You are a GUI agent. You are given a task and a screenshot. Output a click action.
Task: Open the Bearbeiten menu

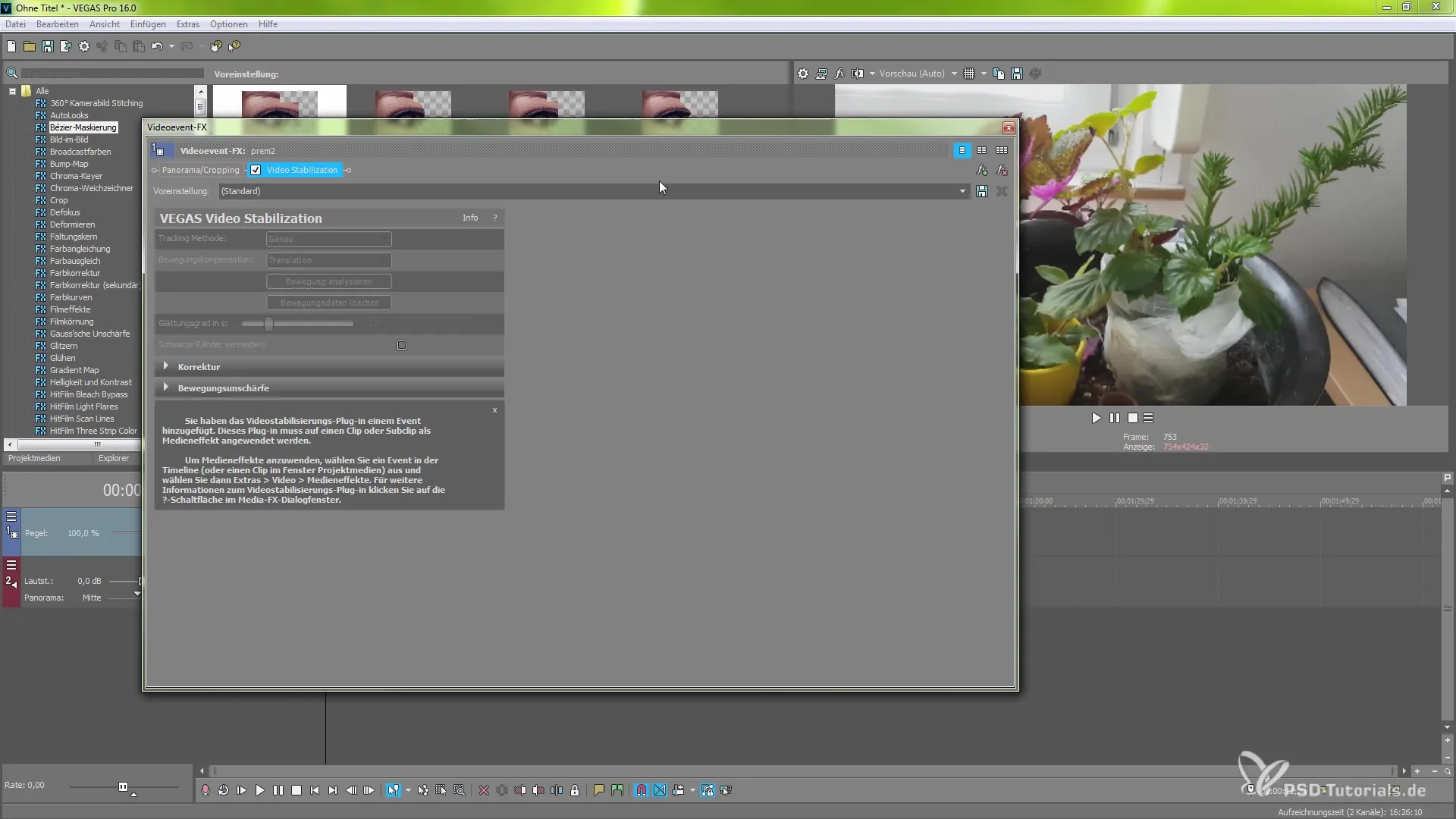(x=58, y=24)
